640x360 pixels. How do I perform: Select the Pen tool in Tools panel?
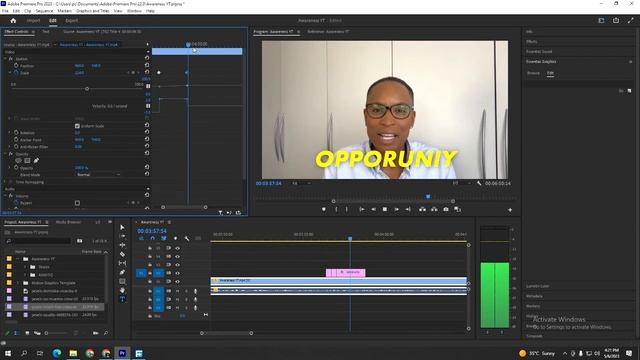click(x=122, y=272)
